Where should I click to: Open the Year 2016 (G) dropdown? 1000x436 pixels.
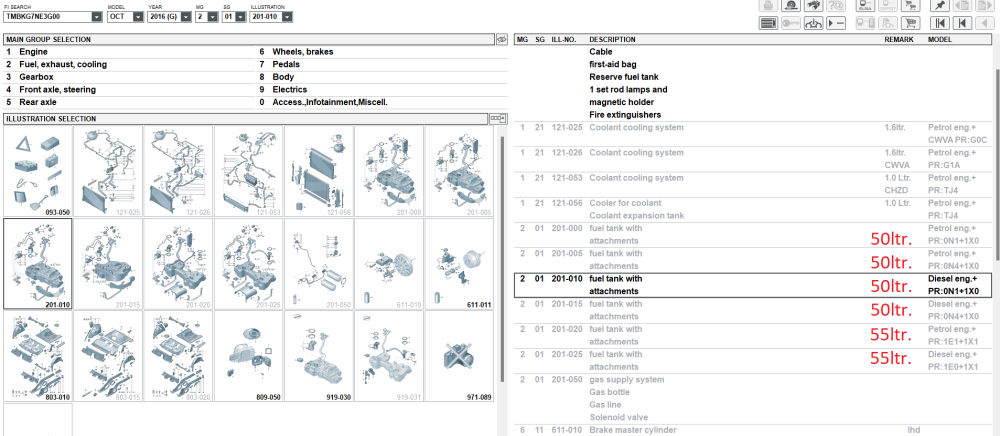click(186, 17)
